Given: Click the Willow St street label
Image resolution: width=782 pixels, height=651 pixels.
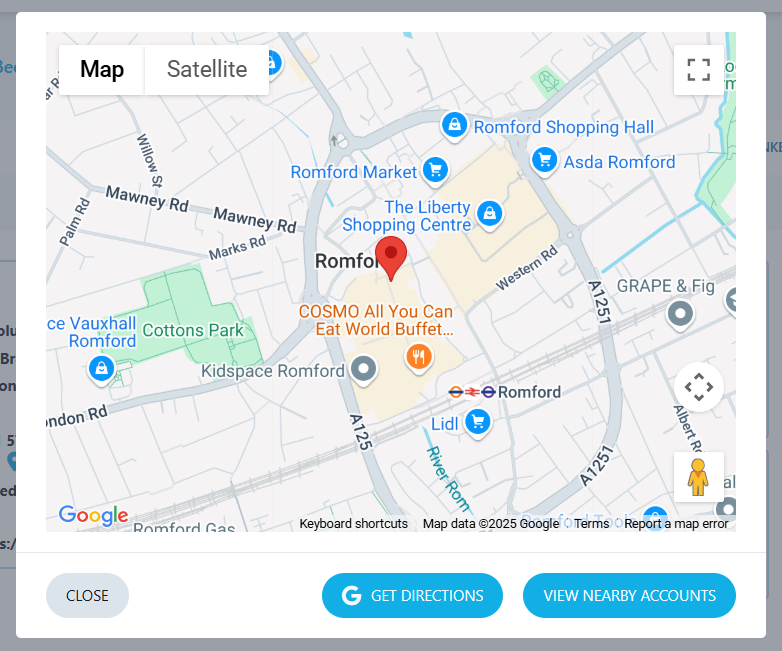Looking at the screenshot, I should 150,161.
